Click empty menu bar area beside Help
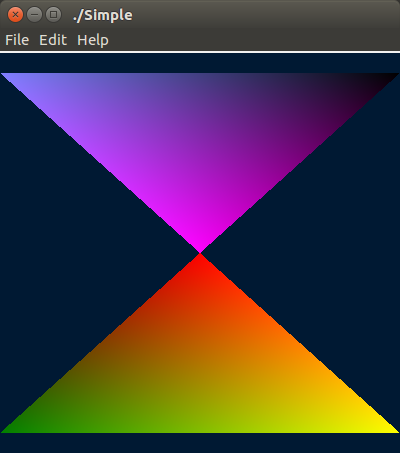The width and height of the screenshot is (400, 453). 253,40
